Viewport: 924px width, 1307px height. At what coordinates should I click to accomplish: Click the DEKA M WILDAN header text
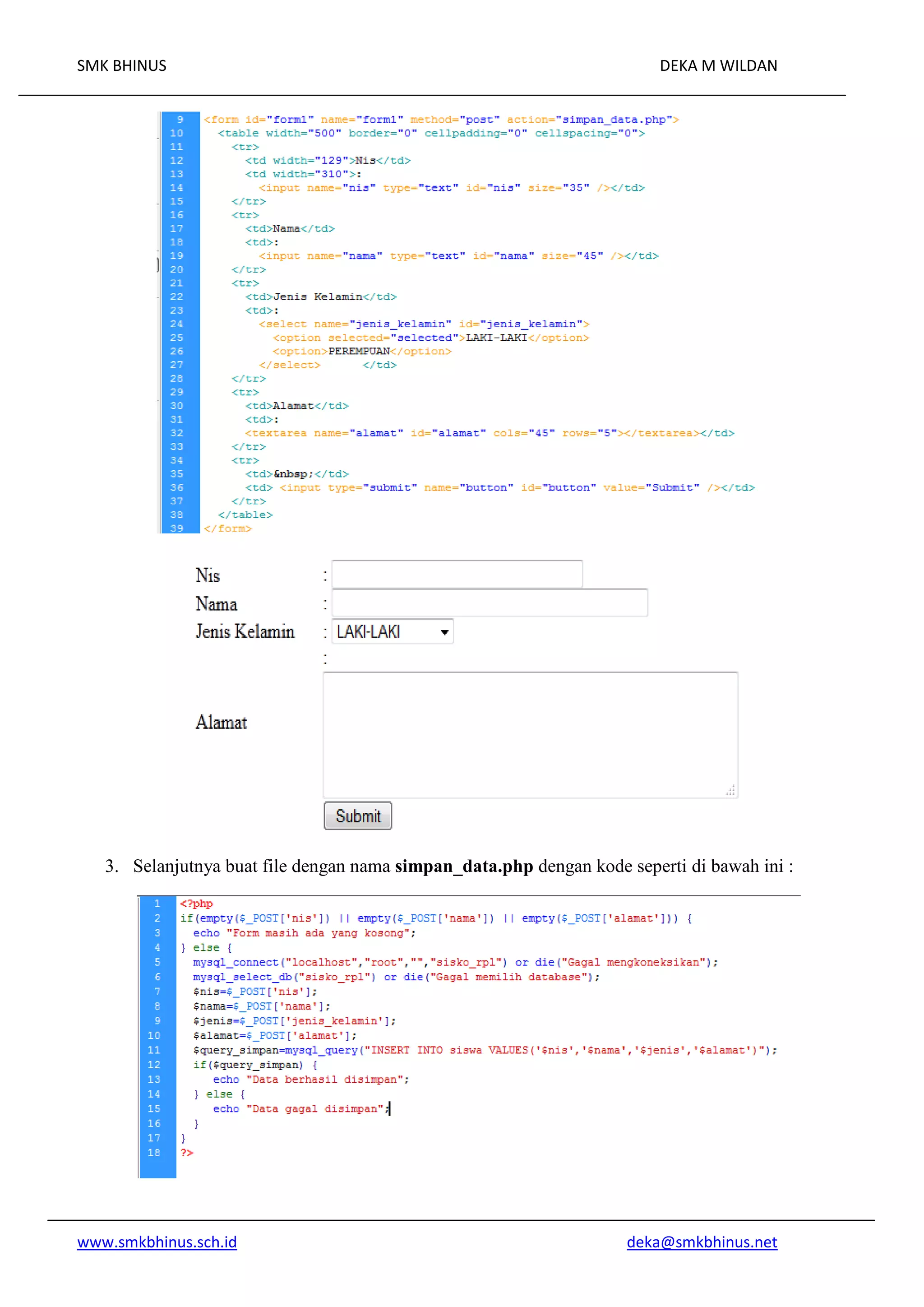[x=719, y=66]
